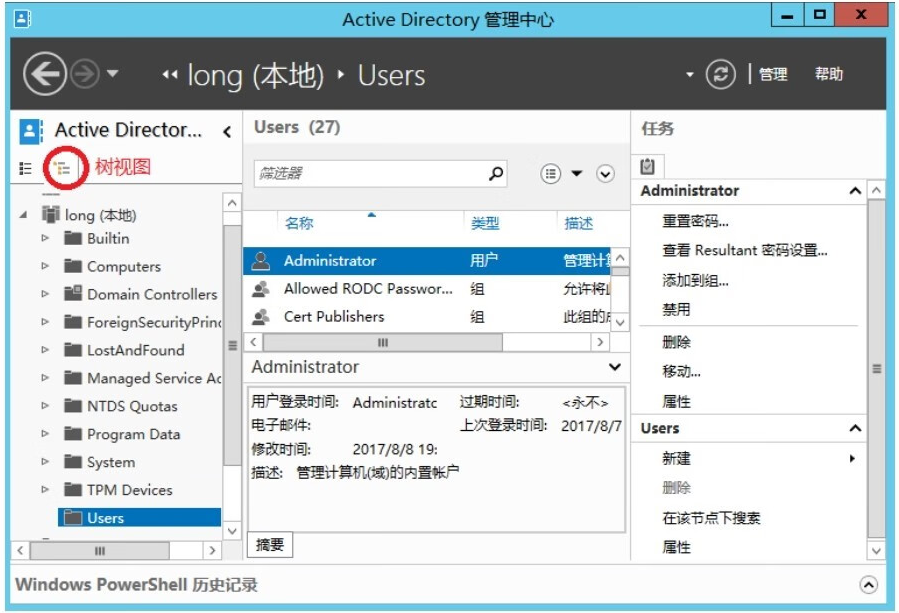Click the forward navigation arrow
The width and height of the screenshot is (899, 613).
85,73
